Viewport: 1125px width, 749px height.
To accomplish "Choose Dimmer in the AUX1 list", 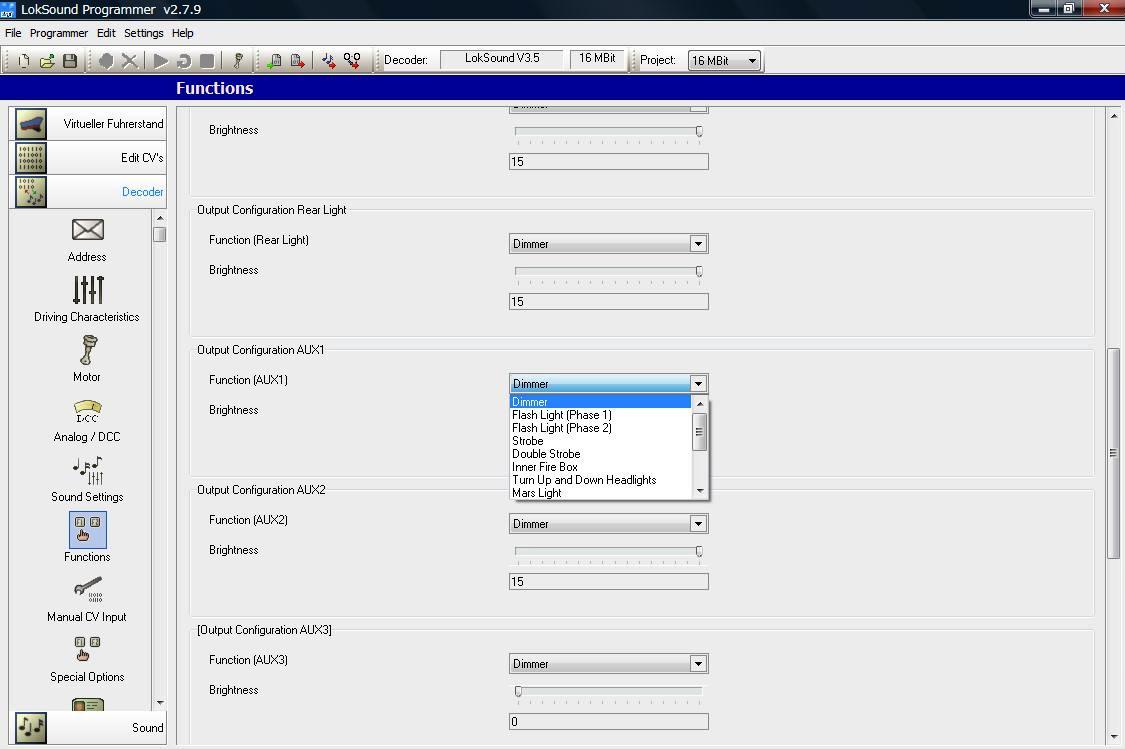I will 601,402.
